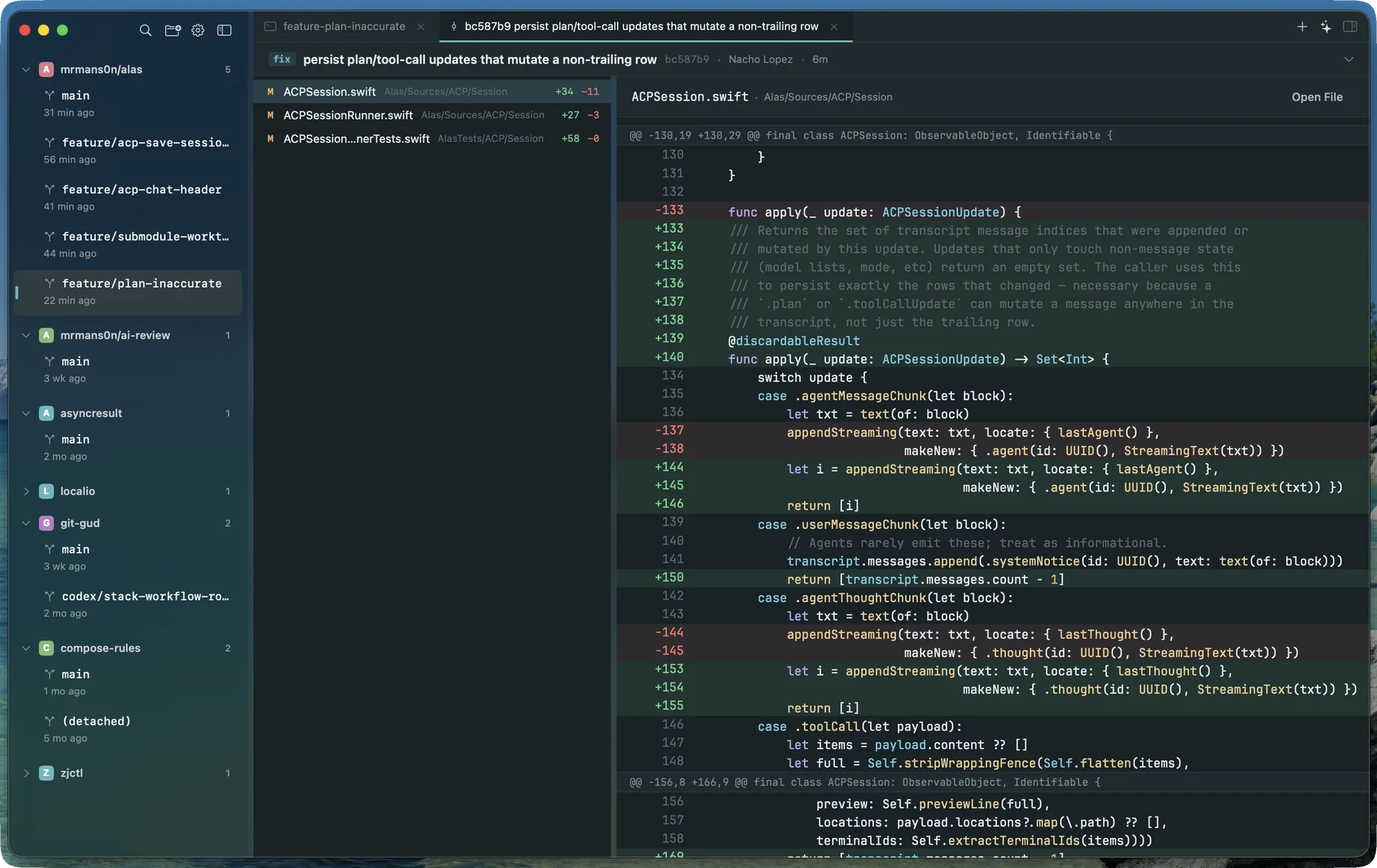This screenshot has height=868, width=1377.
Task: Click the localio avatar icon
Action: pyautogui.click(x=46, y=492)
